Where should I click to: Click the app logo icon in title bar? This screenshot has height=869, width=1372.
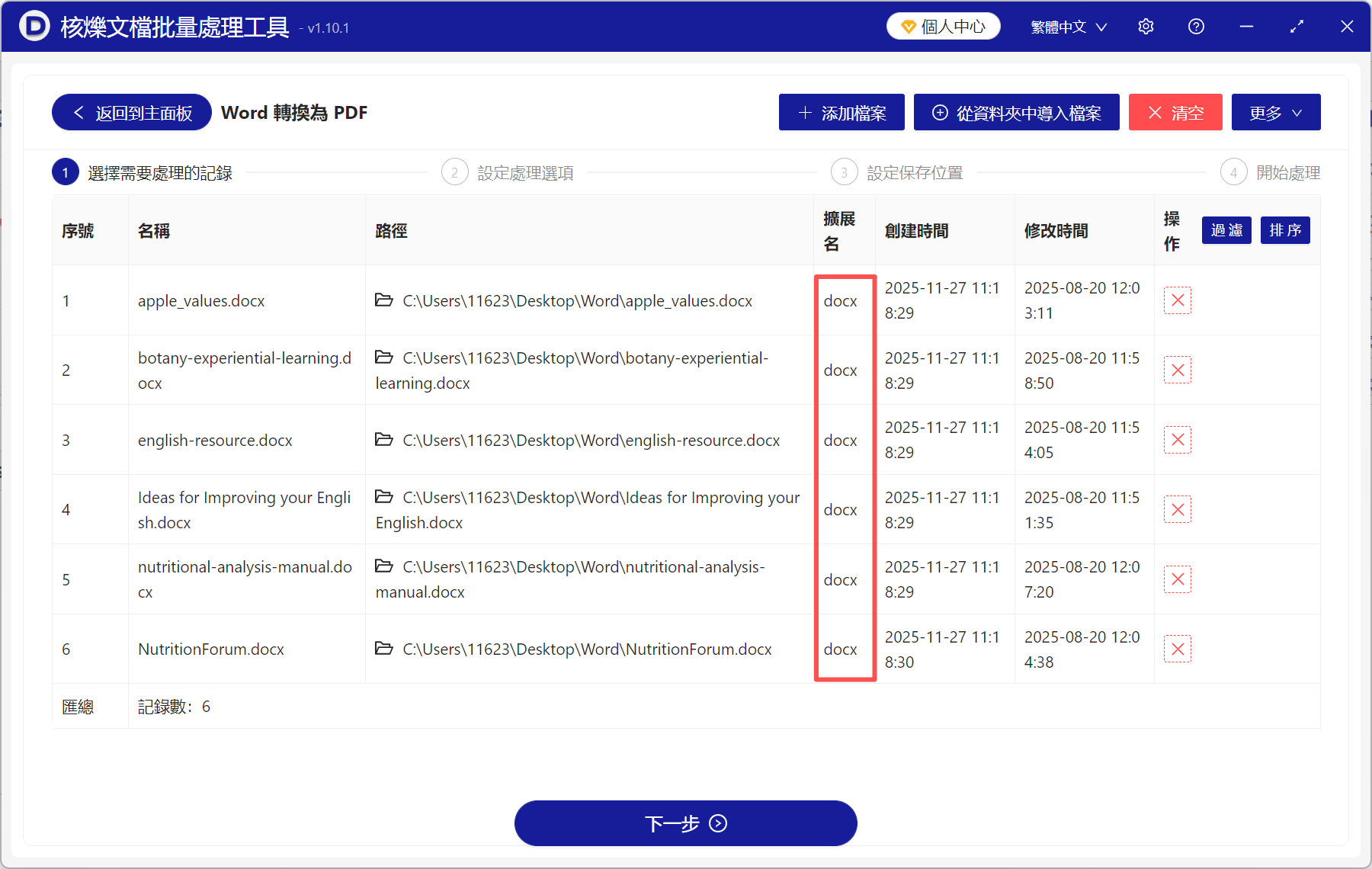click(x=32, y=26)
